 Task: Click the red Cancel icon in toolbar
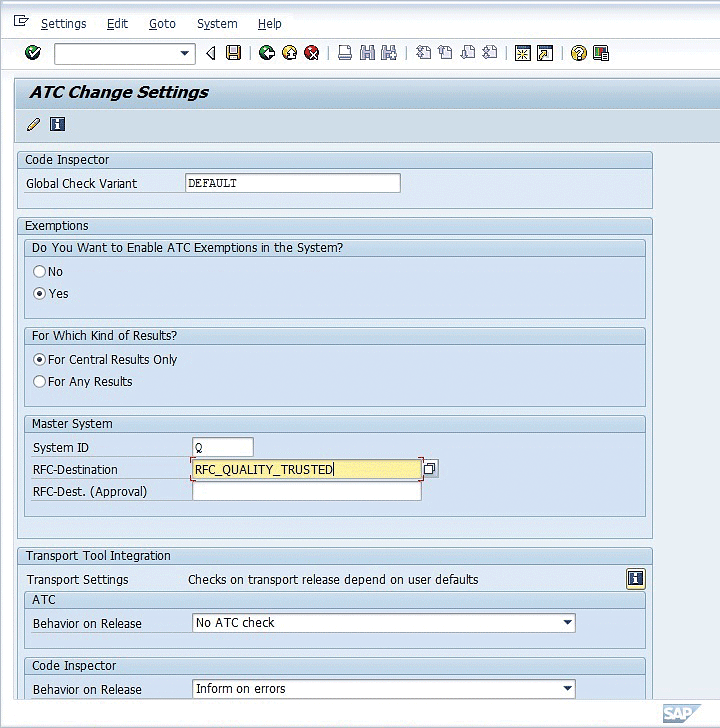(x=312, y=53)
